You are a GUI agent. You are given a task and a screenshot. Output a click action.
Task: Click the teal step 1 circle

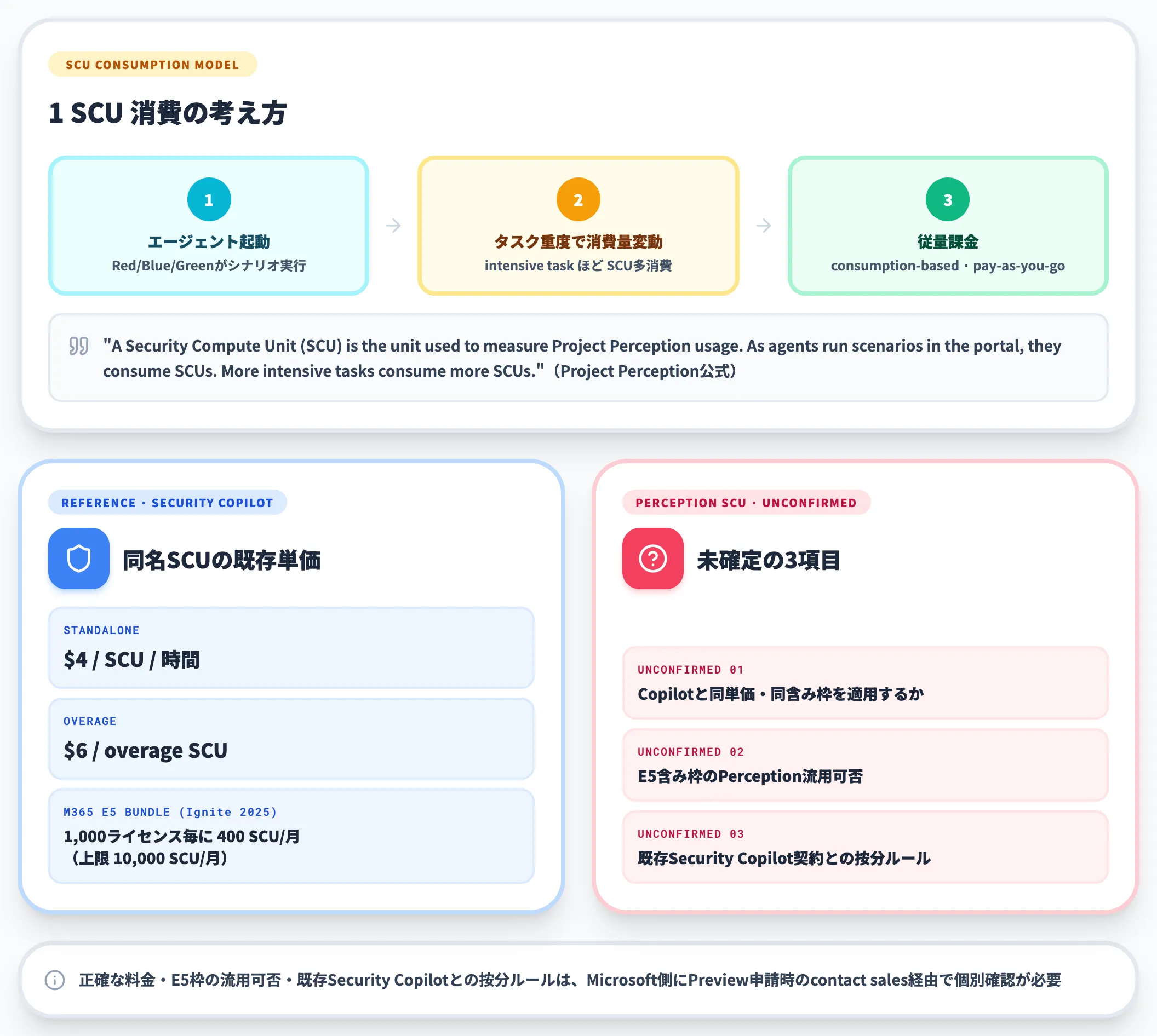pos(209,200)
